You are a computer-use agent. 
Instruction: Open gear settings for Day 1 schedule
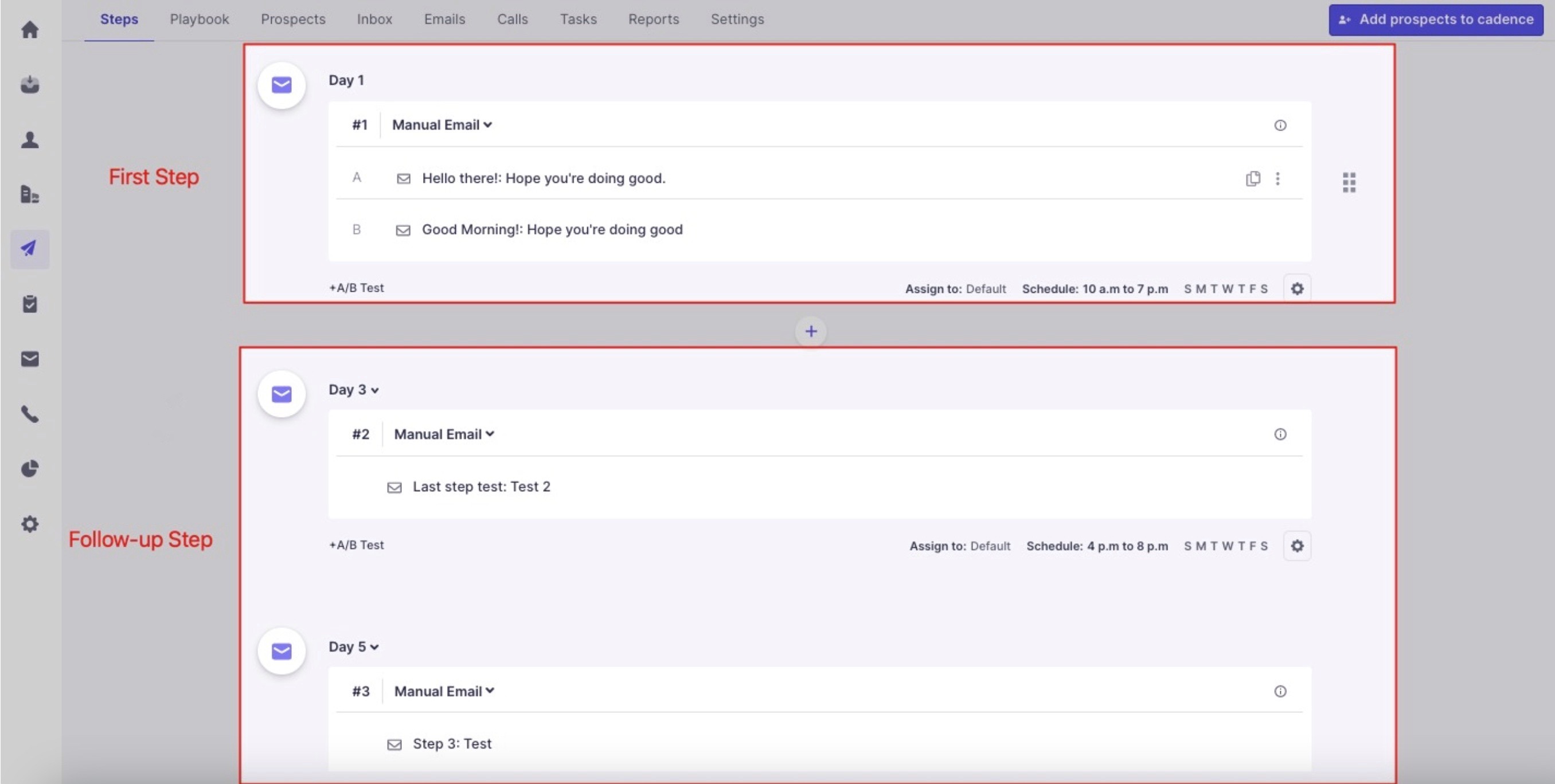(x=1296, y=288)
